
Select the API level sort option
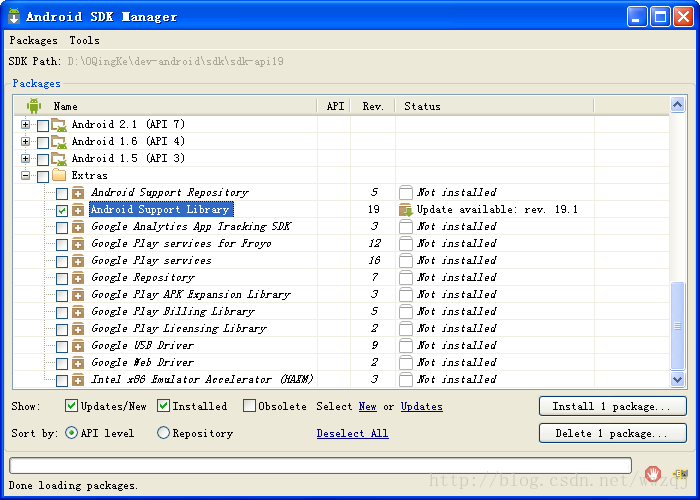pos(71,433)
